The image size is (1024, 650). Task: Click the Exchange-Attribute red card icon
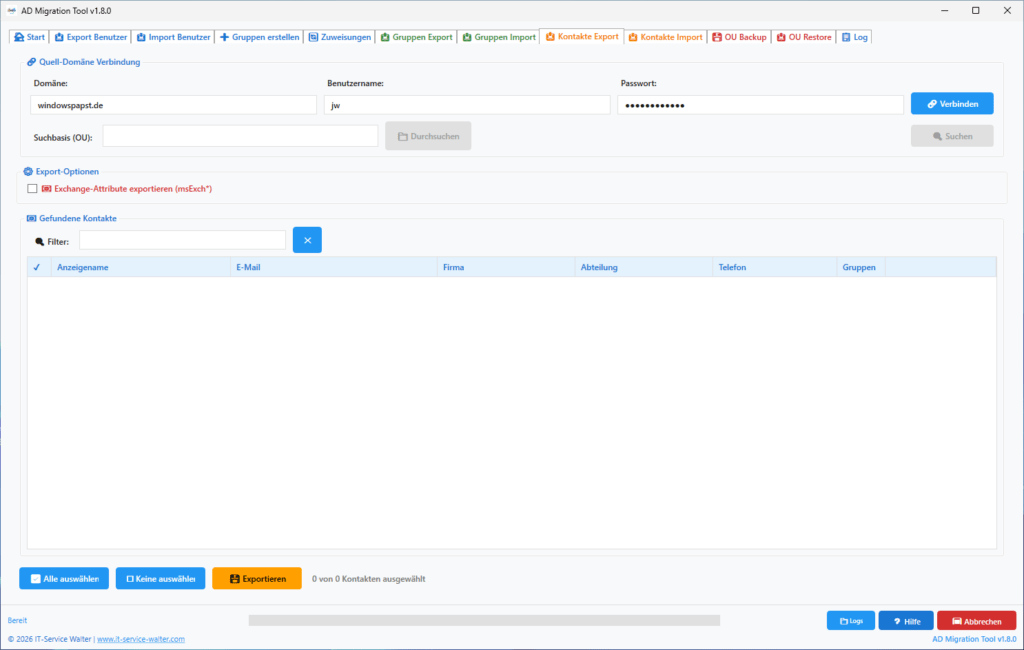46,189
